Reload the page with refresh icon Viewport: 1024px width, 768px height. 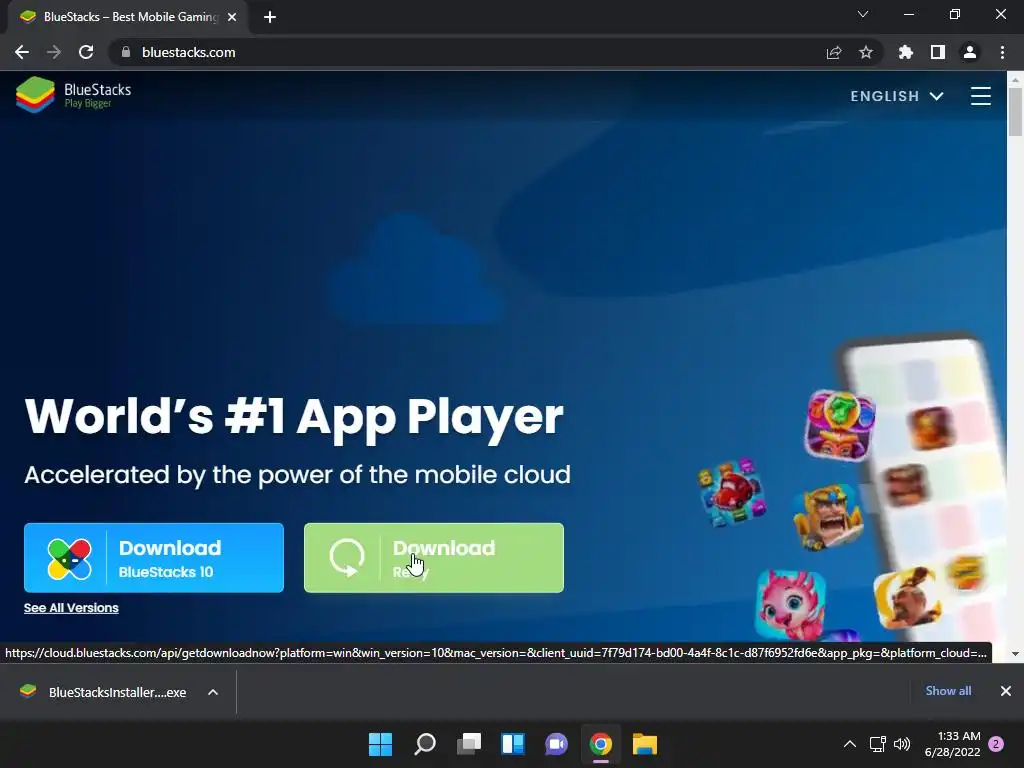pyautogui.click(x=86, y=52)
